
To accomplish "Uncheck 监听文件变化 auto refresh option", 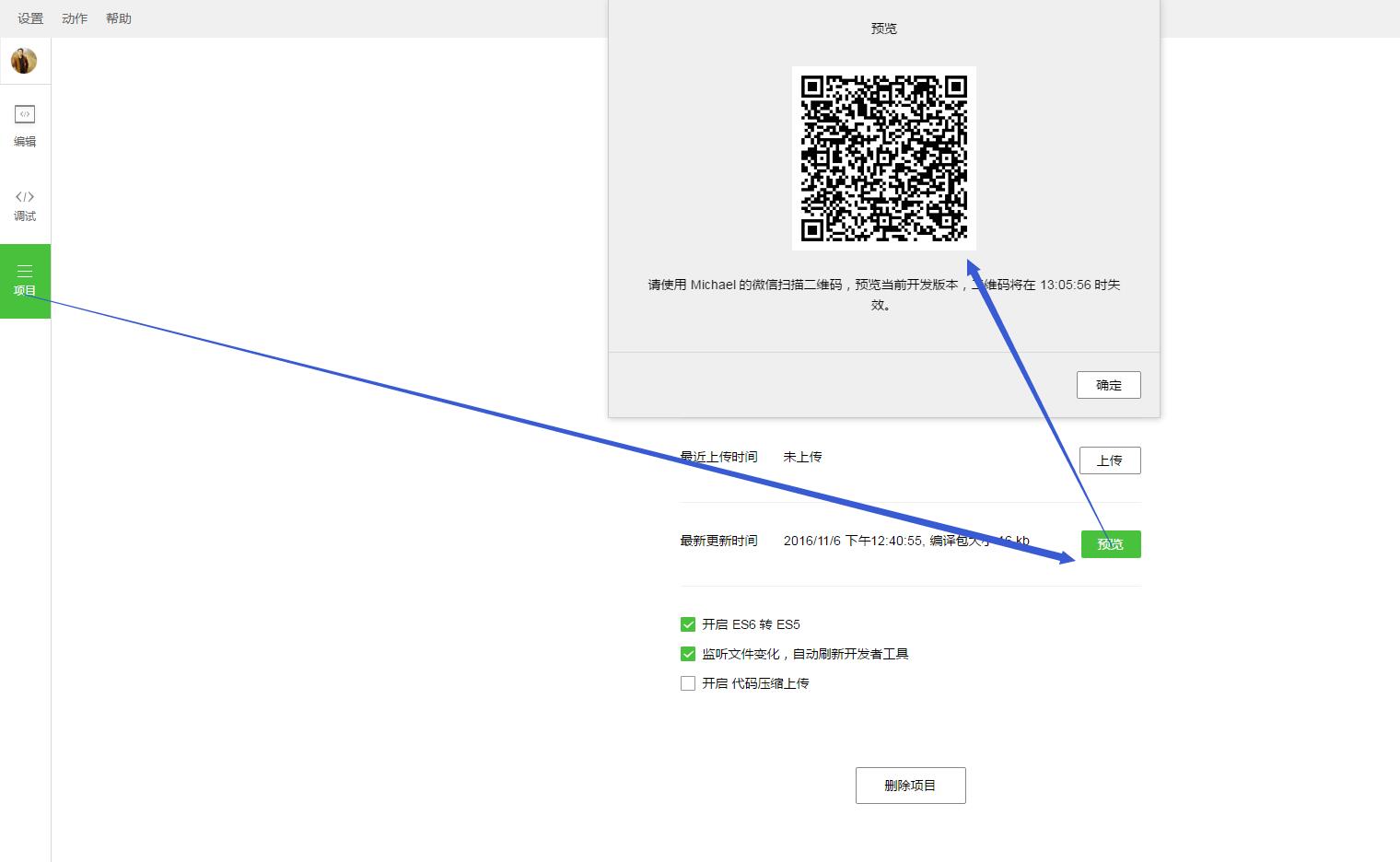I will [x=688, y=654].
